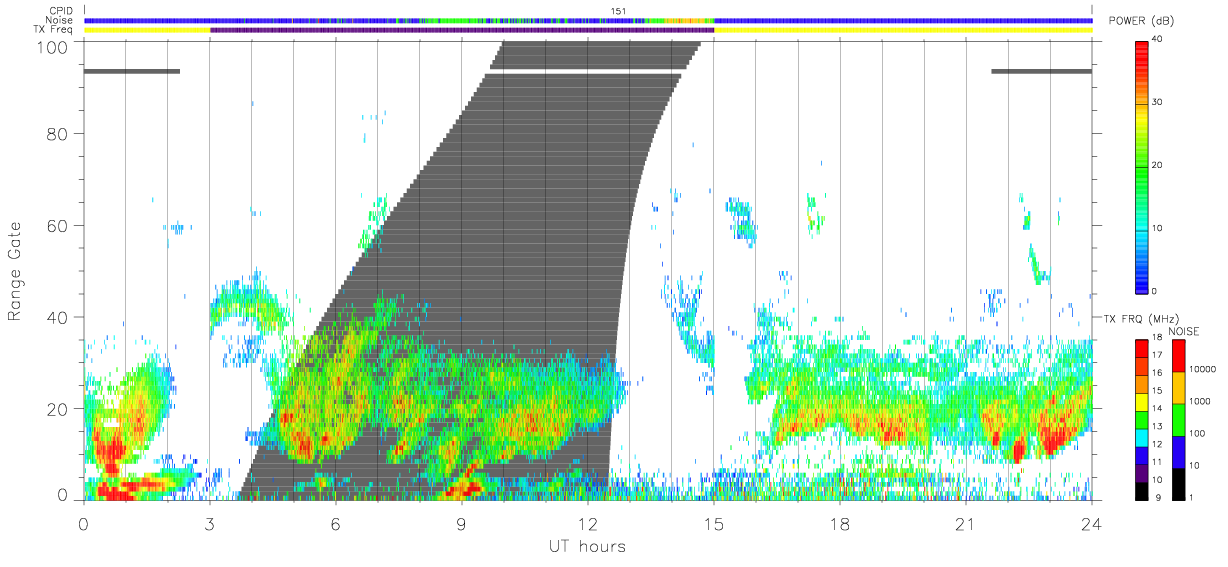
Task: Click the gray bar at top-right of plot
Action: (1041, 71)
